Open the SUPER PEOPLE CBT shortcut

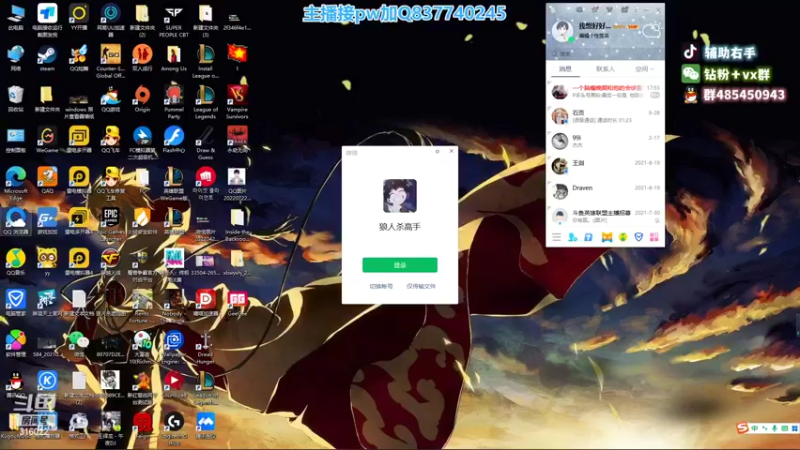(173, 21)
